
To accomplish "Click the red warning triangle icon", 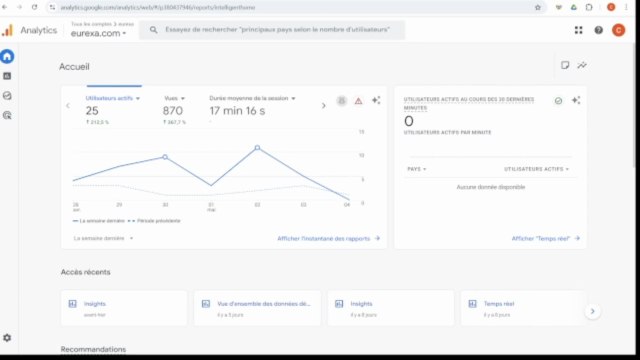I will (358, 101).
